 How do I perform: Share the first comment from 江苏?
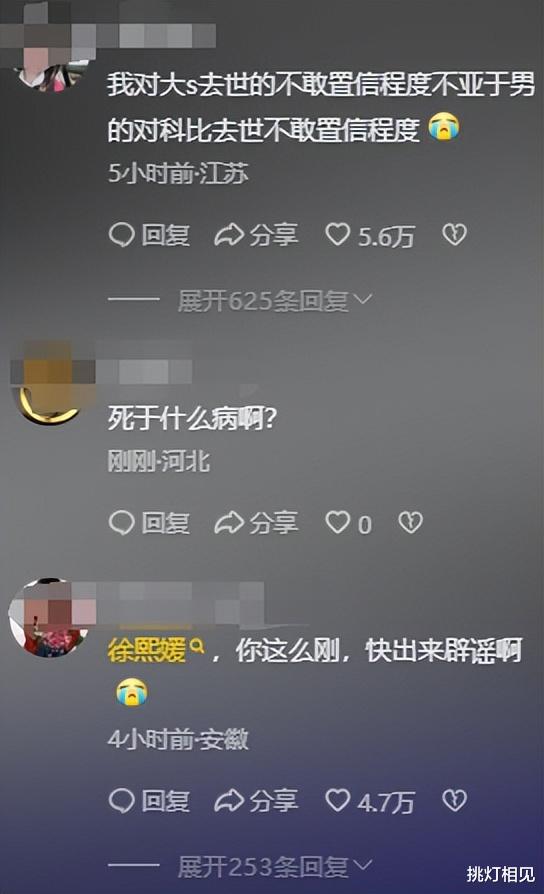tap(256, 235)
